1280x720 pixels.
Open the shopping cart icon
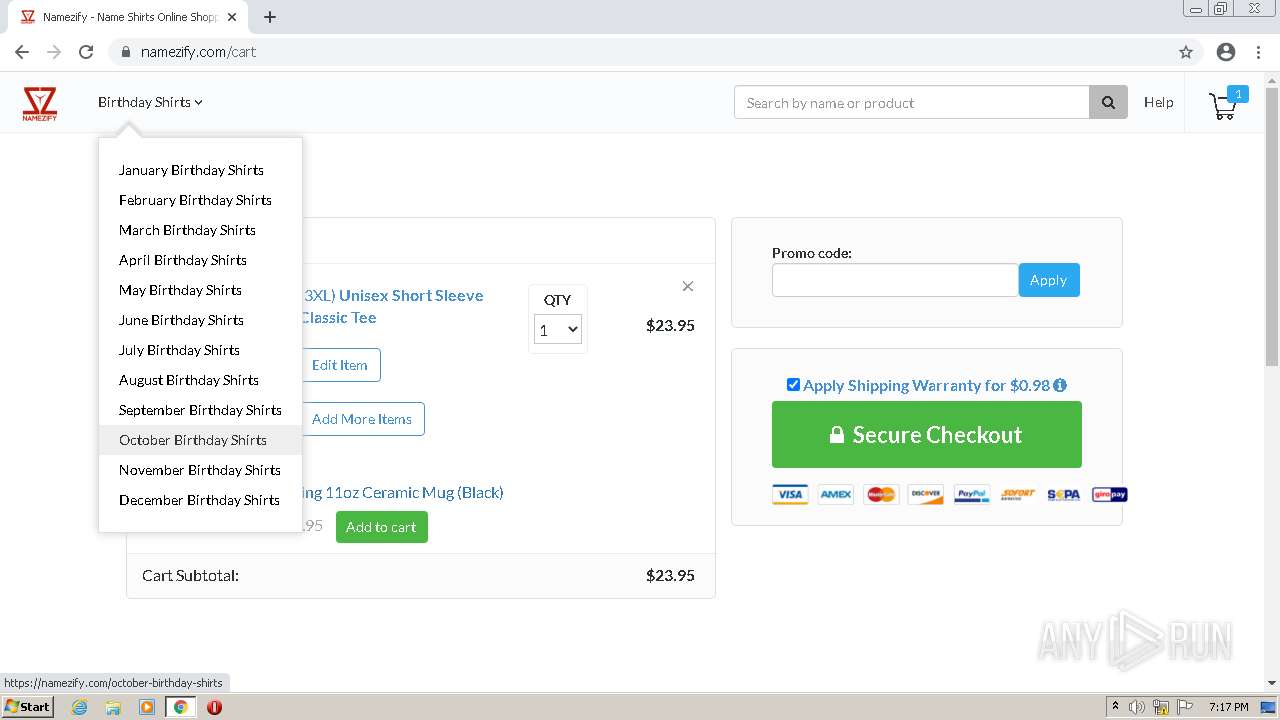tap(1223, 104)
